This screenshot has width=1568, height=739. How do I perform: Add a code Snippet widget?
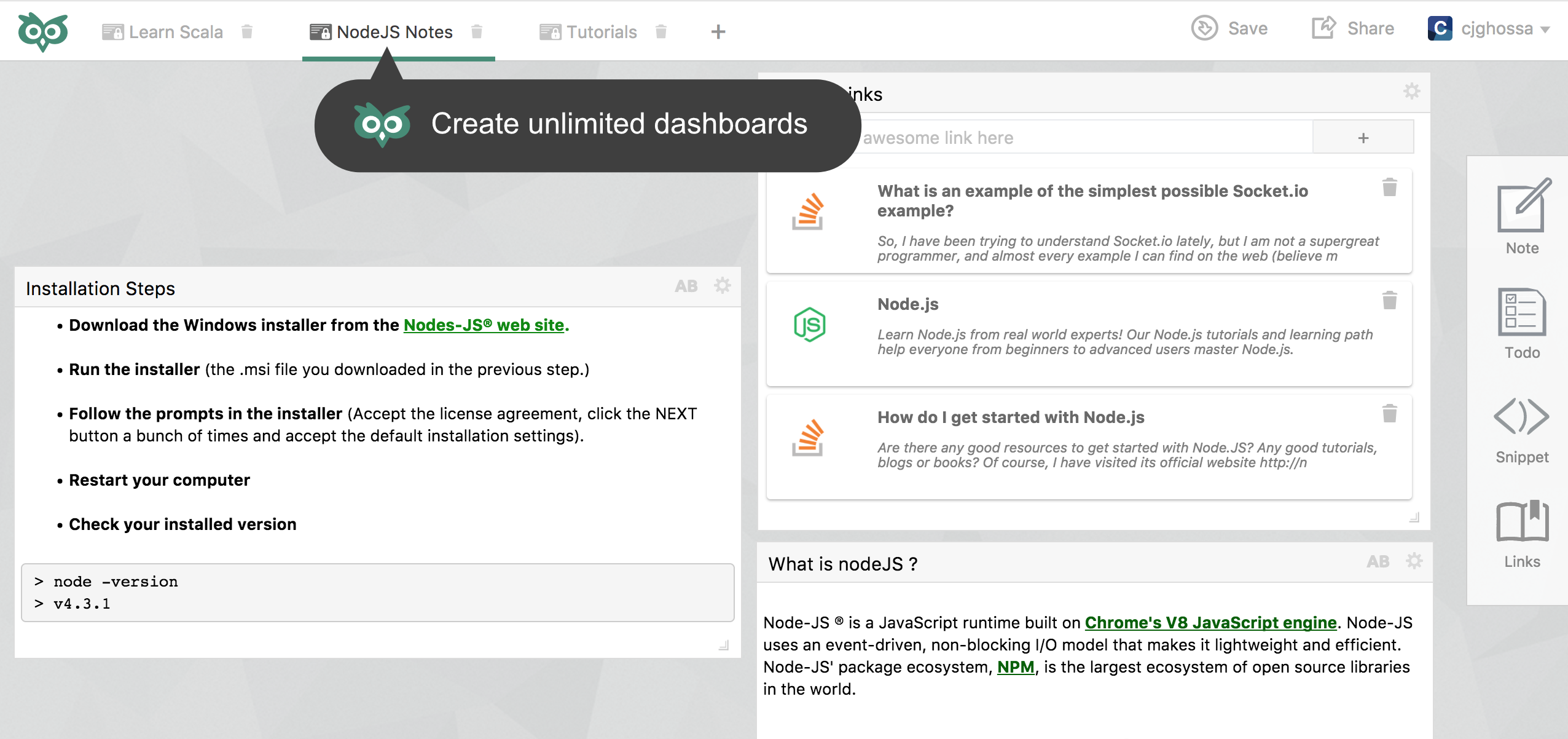(1522, 429)
